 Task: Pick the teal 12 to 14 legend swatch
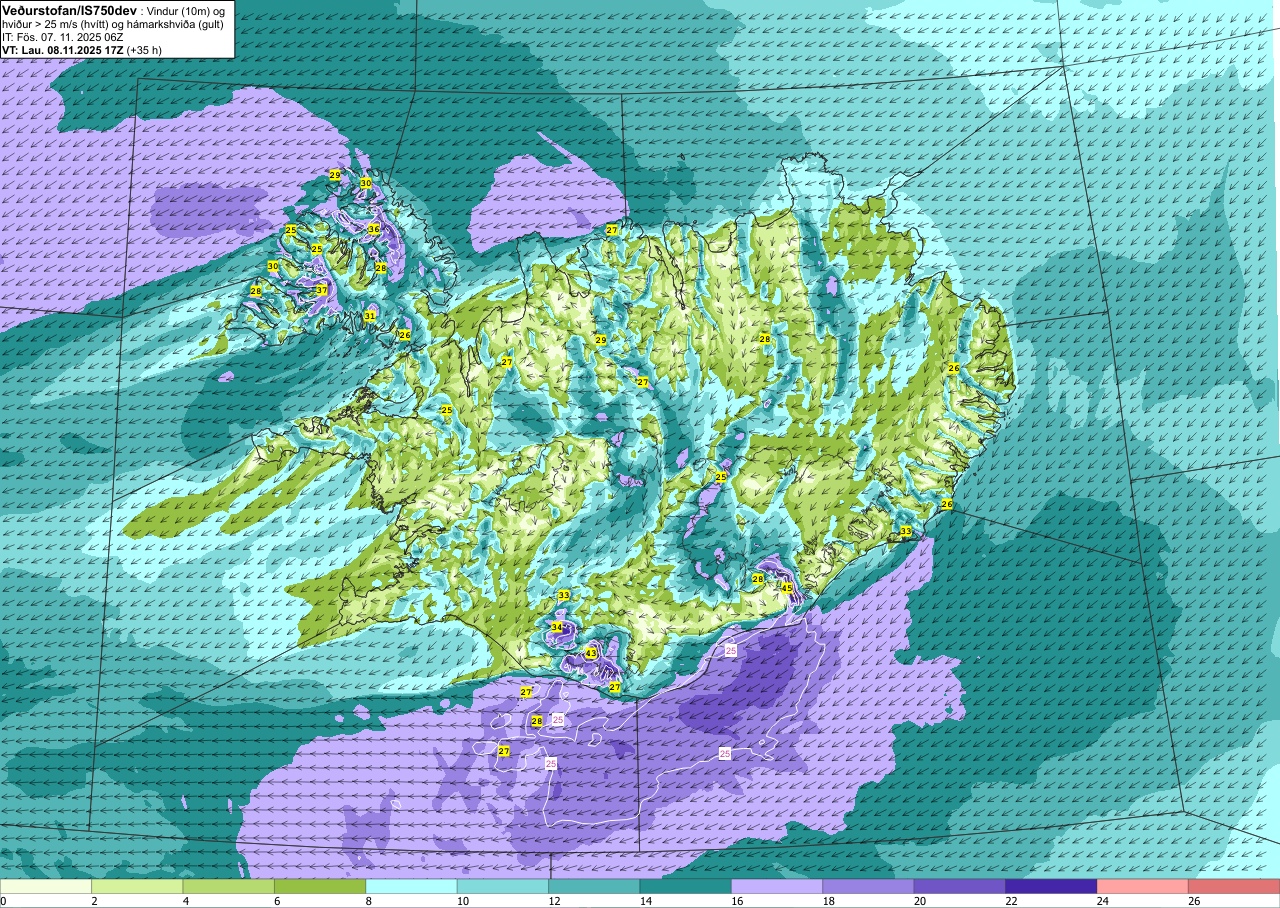(x=594, y=886)
